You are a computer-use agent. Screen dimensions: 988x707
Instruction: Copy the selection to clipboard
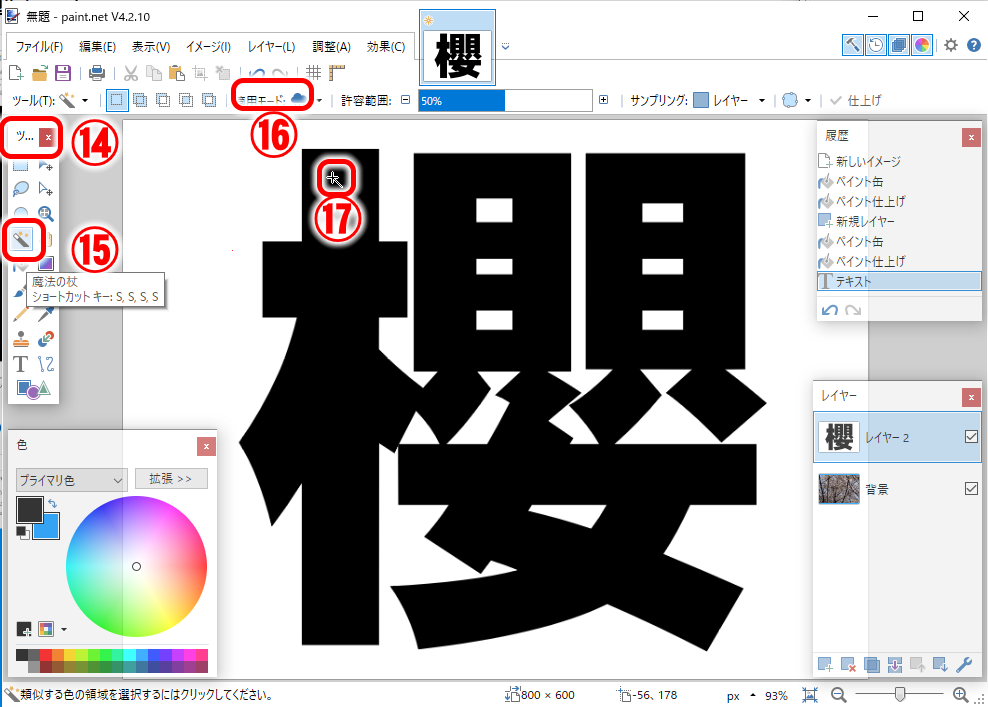[154, 73]
